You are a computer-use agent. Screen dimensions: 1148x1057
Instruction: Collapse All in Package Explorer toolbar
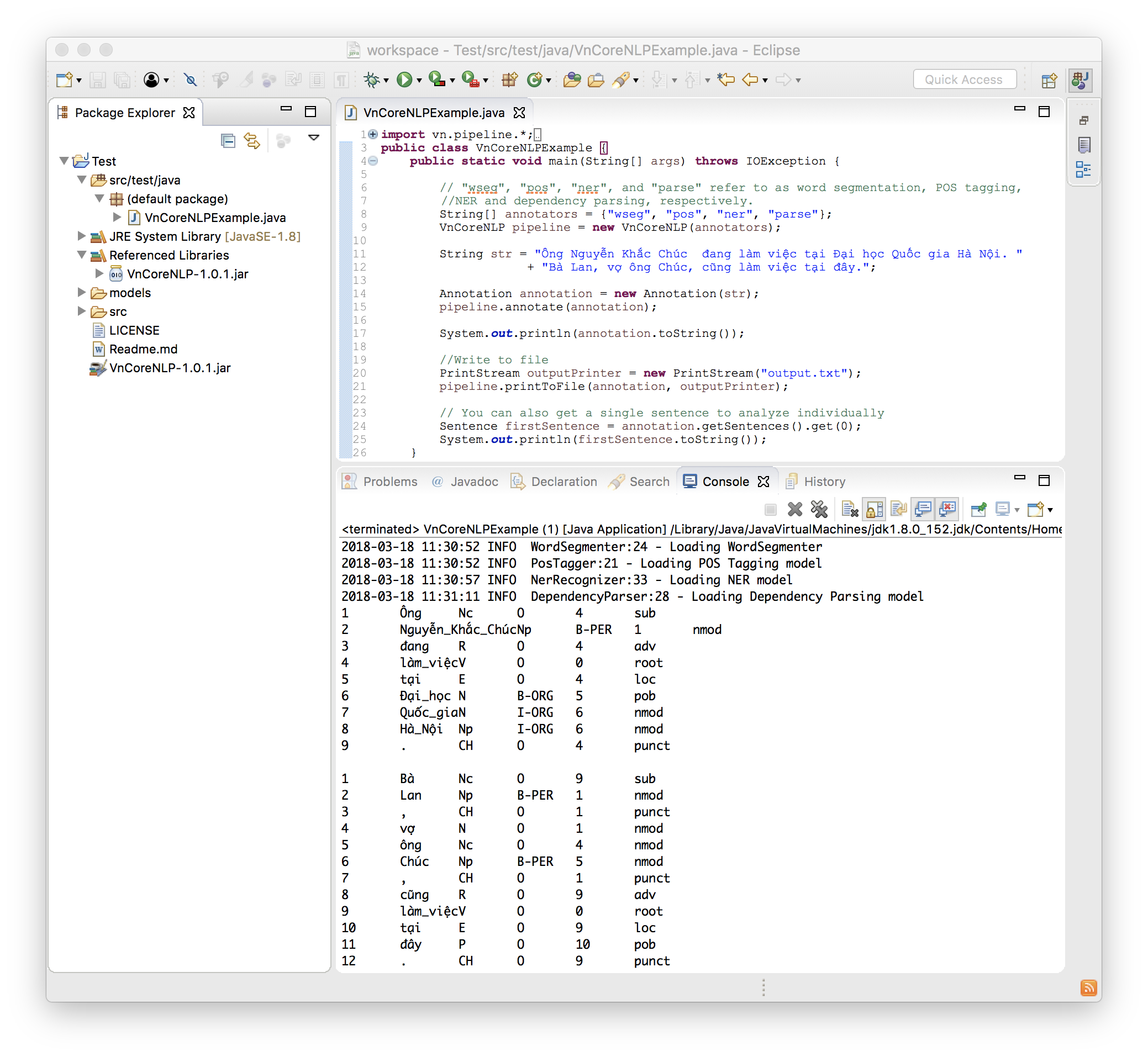pos(228,141)
